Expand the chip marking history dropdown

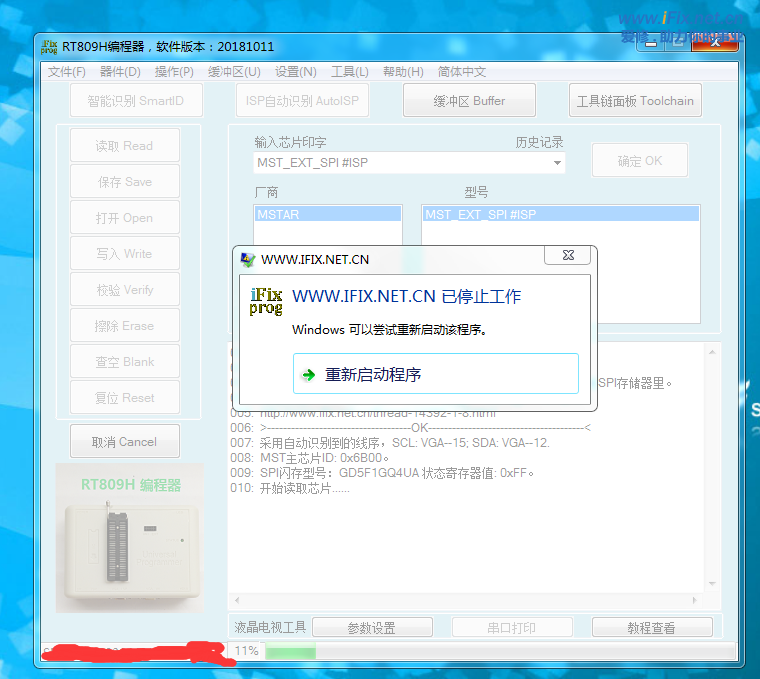[557, 163]
